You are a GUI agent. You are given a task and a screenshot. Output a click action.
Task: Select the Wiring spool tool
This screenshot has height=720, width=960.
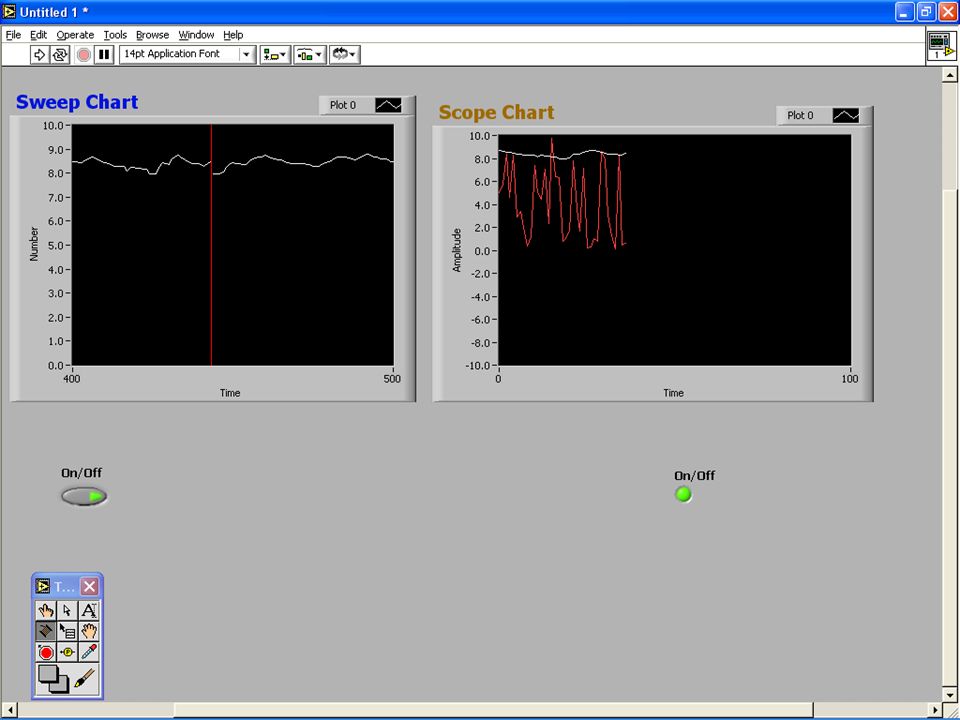(46, 631)
